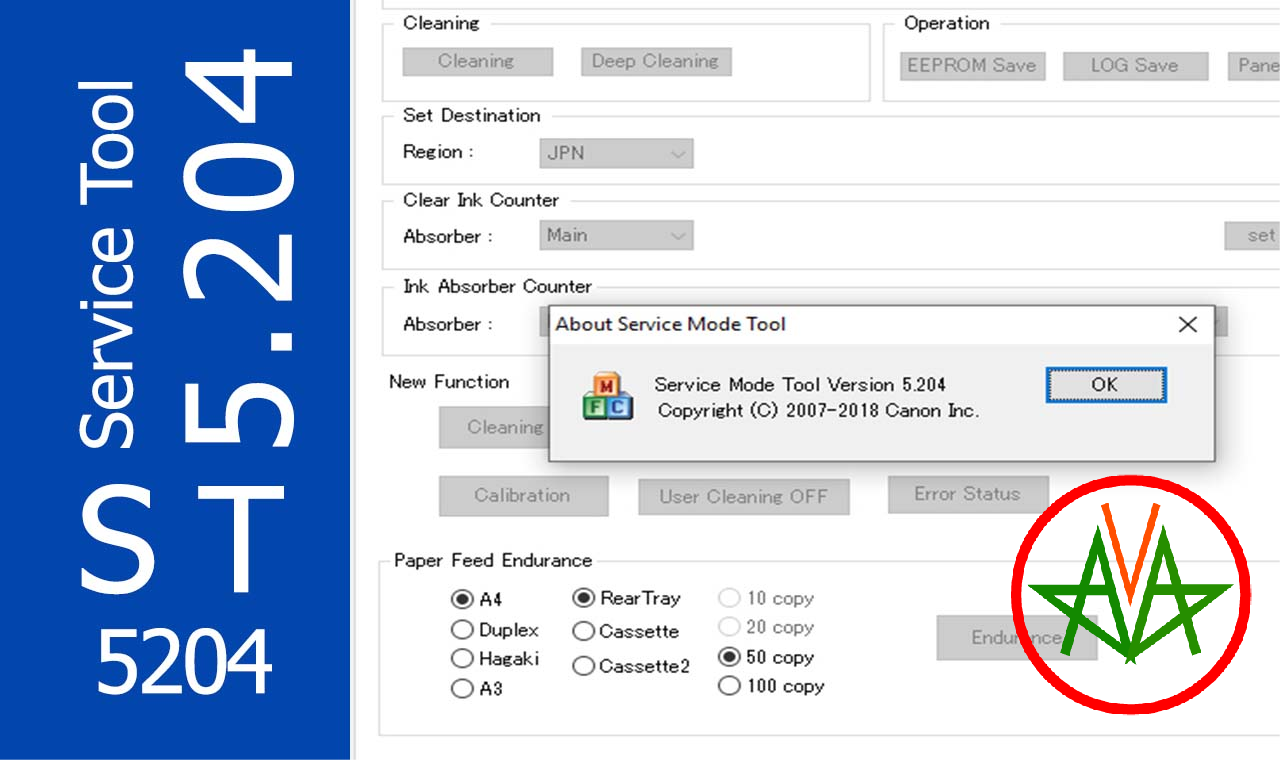Select the A3 radio button
The height and width of the screenshot is (761, 1281).
462,689
